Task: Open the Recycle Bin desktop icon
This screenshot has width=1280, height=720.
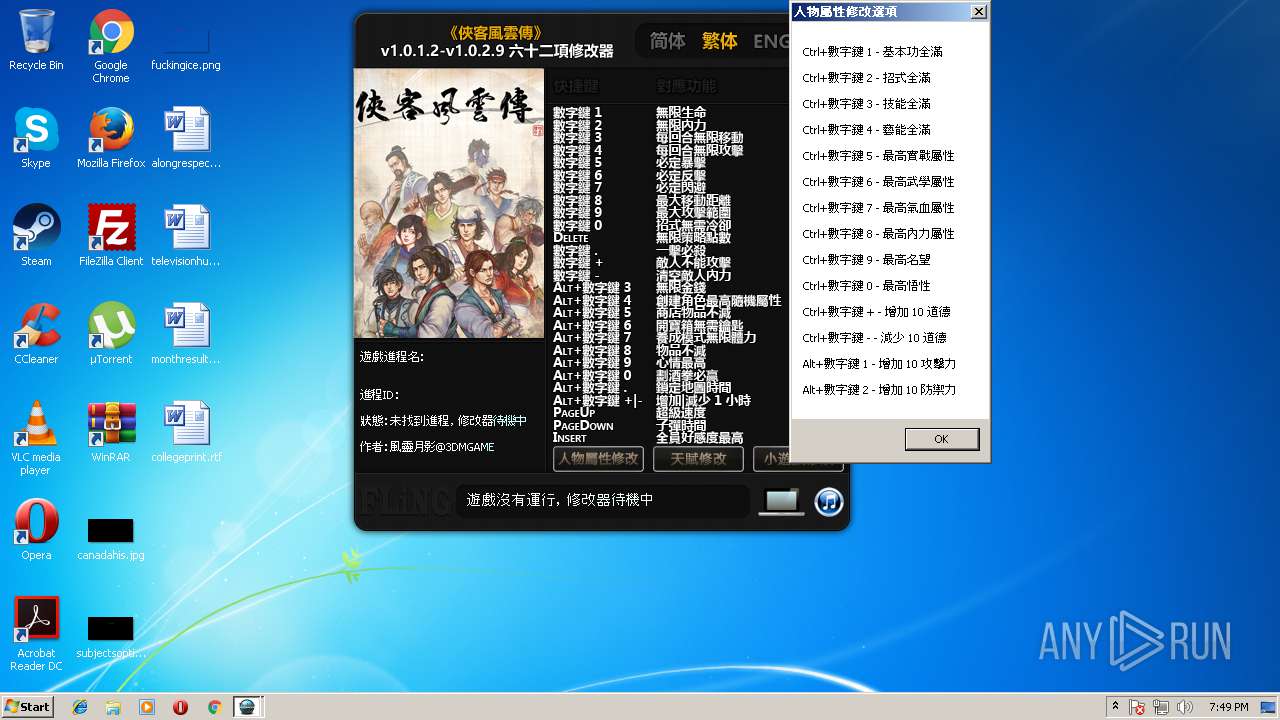Action: click(36, 40)
